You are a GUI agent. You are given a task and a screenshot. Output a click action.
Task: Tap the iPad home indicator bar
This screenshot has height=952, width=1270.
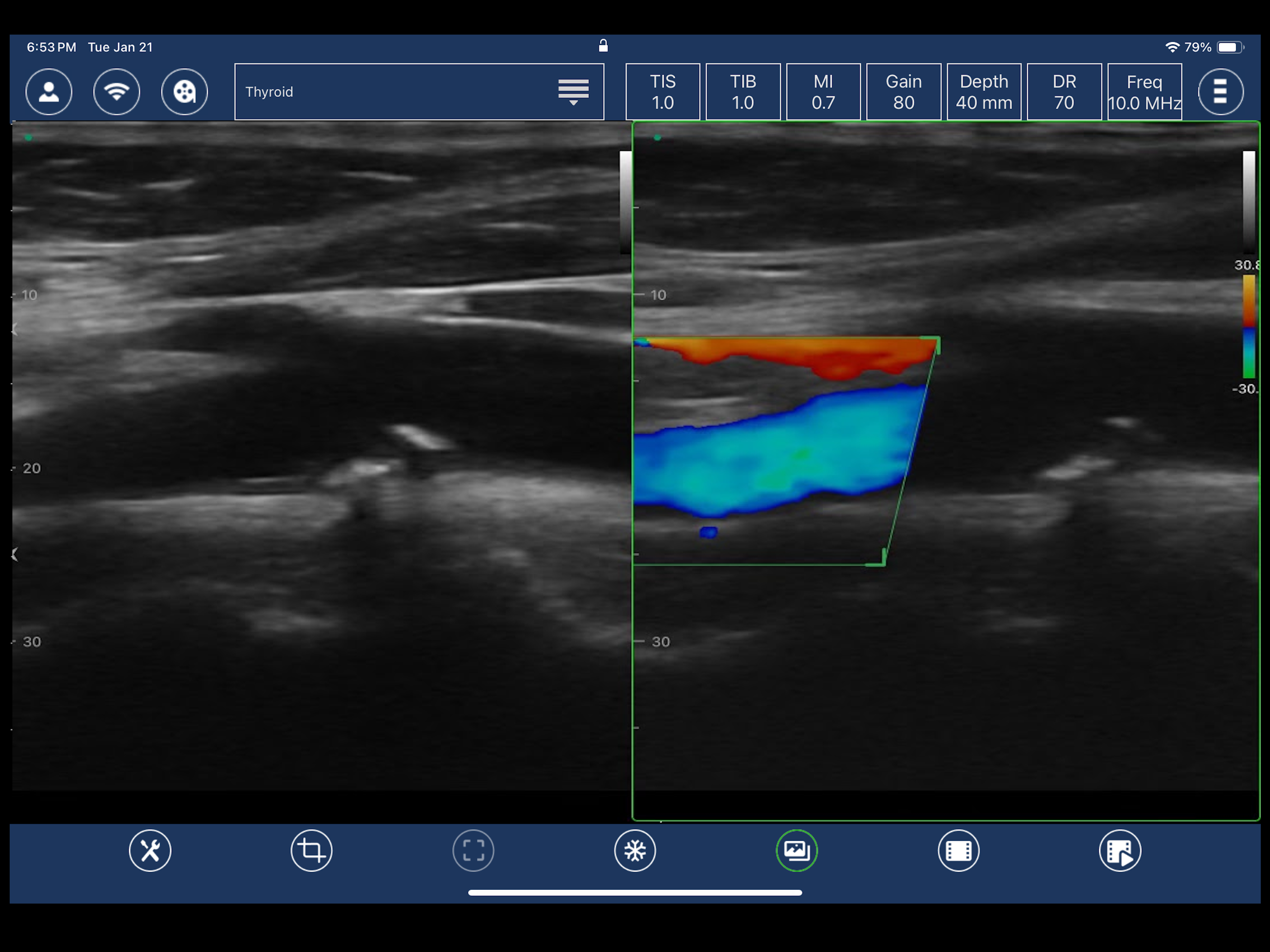point(635,892)
